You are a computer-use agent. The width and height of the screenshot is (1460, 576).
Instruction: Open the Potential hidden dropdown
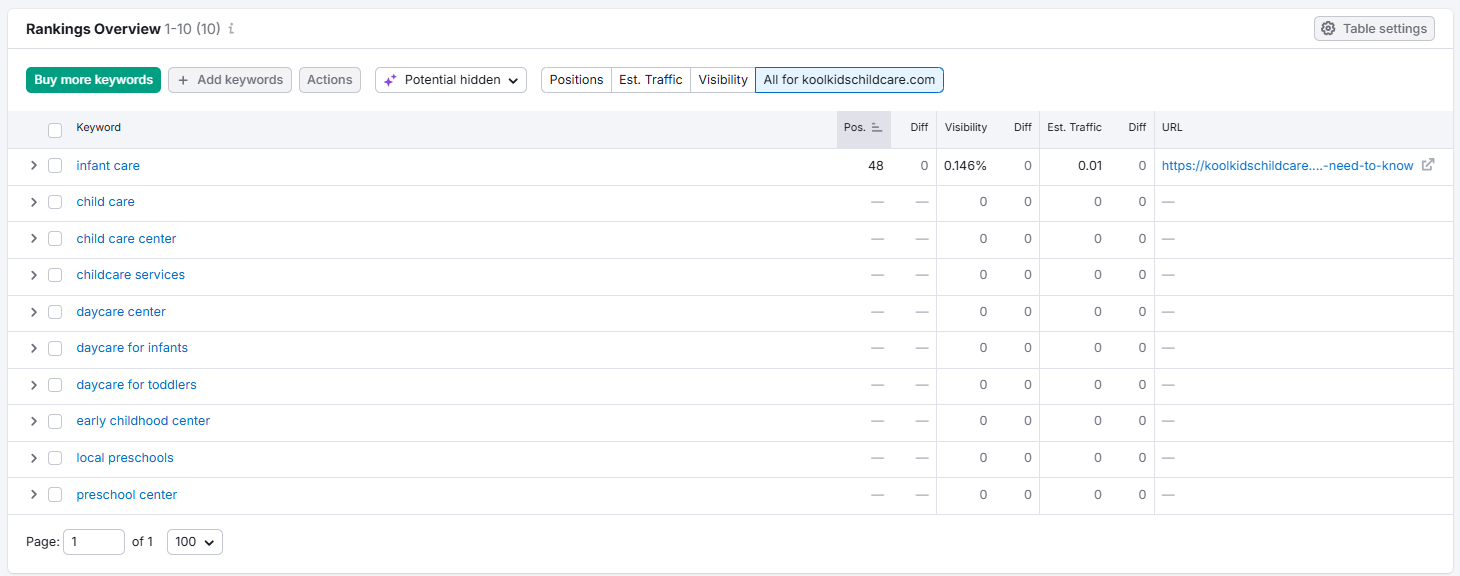451,80
